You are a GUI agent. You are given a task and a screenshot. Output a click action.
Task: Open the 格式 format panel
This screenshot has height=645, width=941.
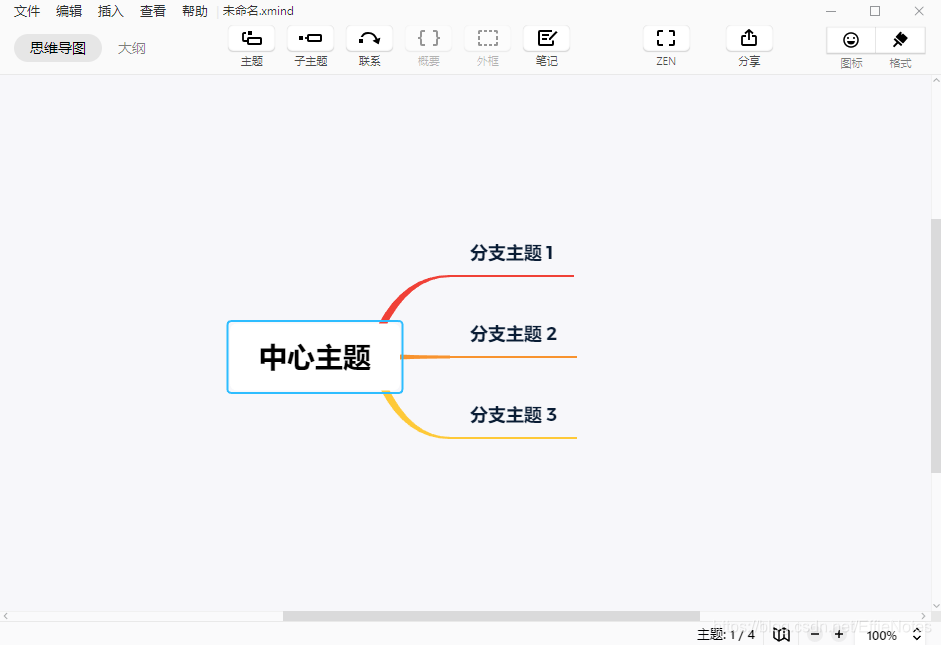[x=900, y=40]
